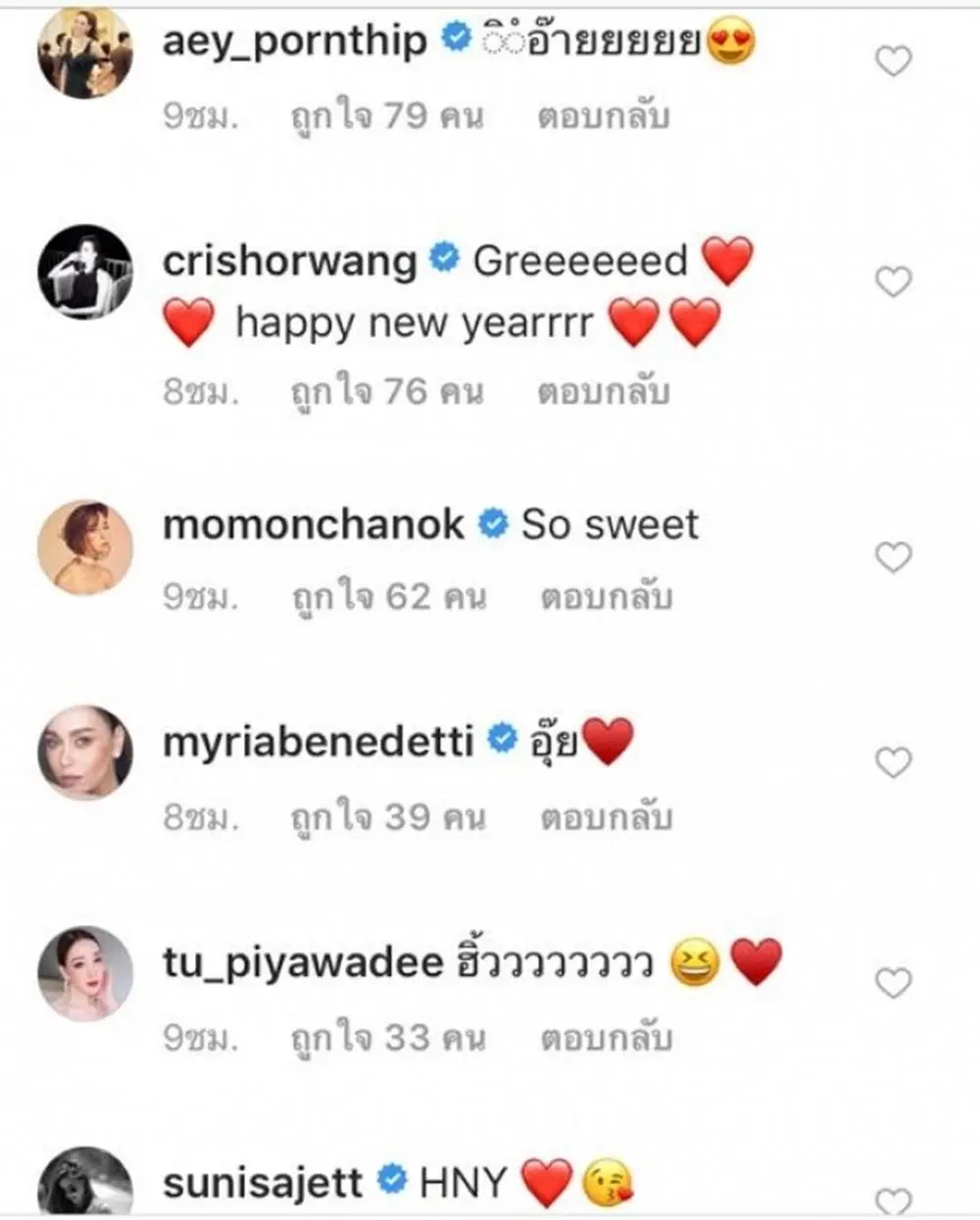980x1220 pixels.
Task: Open the momonchanok username link
Action: pyautogui.click(x=313, y=524)
